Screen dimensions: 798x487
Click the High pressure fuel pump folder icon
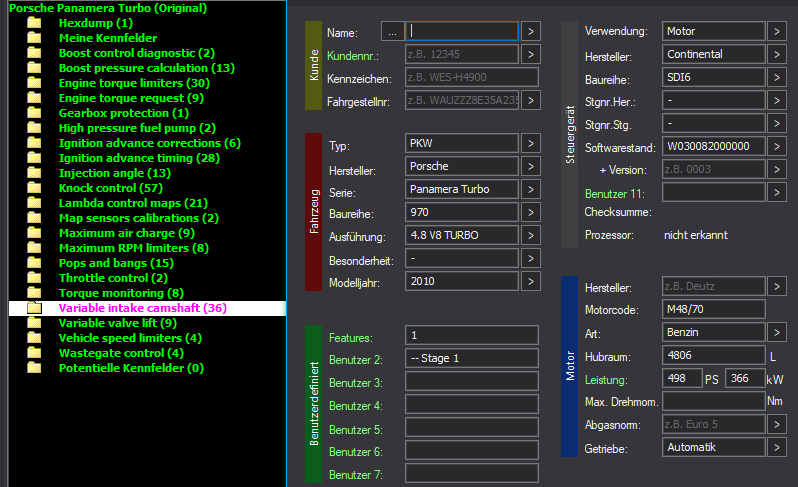click(x=34, y=128)
